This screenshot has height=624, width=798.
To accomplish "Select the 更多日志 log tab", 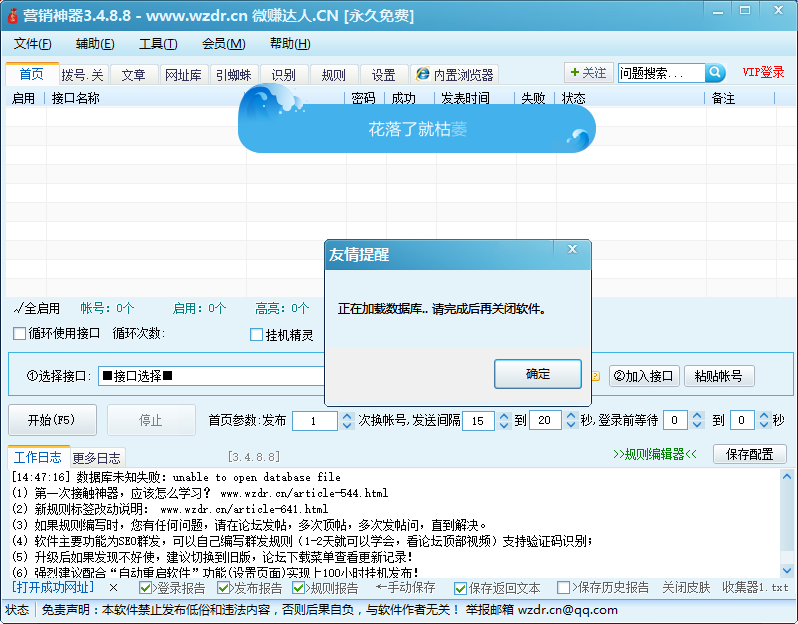I will (x=97, y=458).
